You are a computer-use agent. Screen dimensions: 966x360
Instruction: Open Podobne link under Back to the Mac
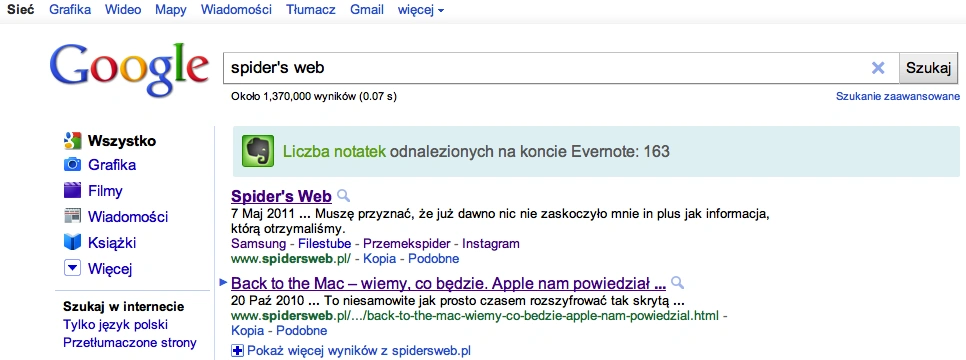coord(301,332)
